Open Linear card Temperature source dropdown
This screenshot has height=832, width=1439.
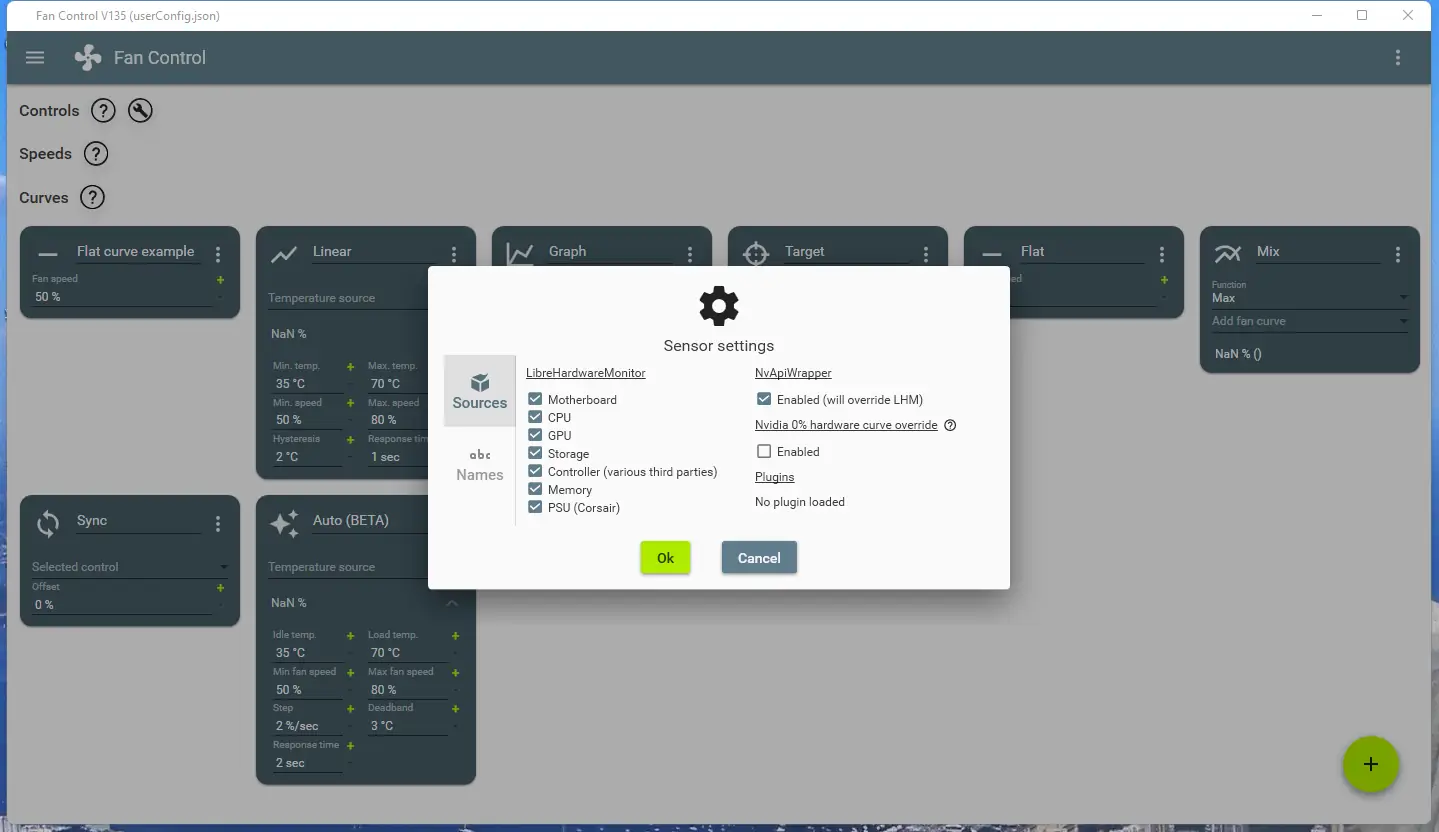pos(348,298)
